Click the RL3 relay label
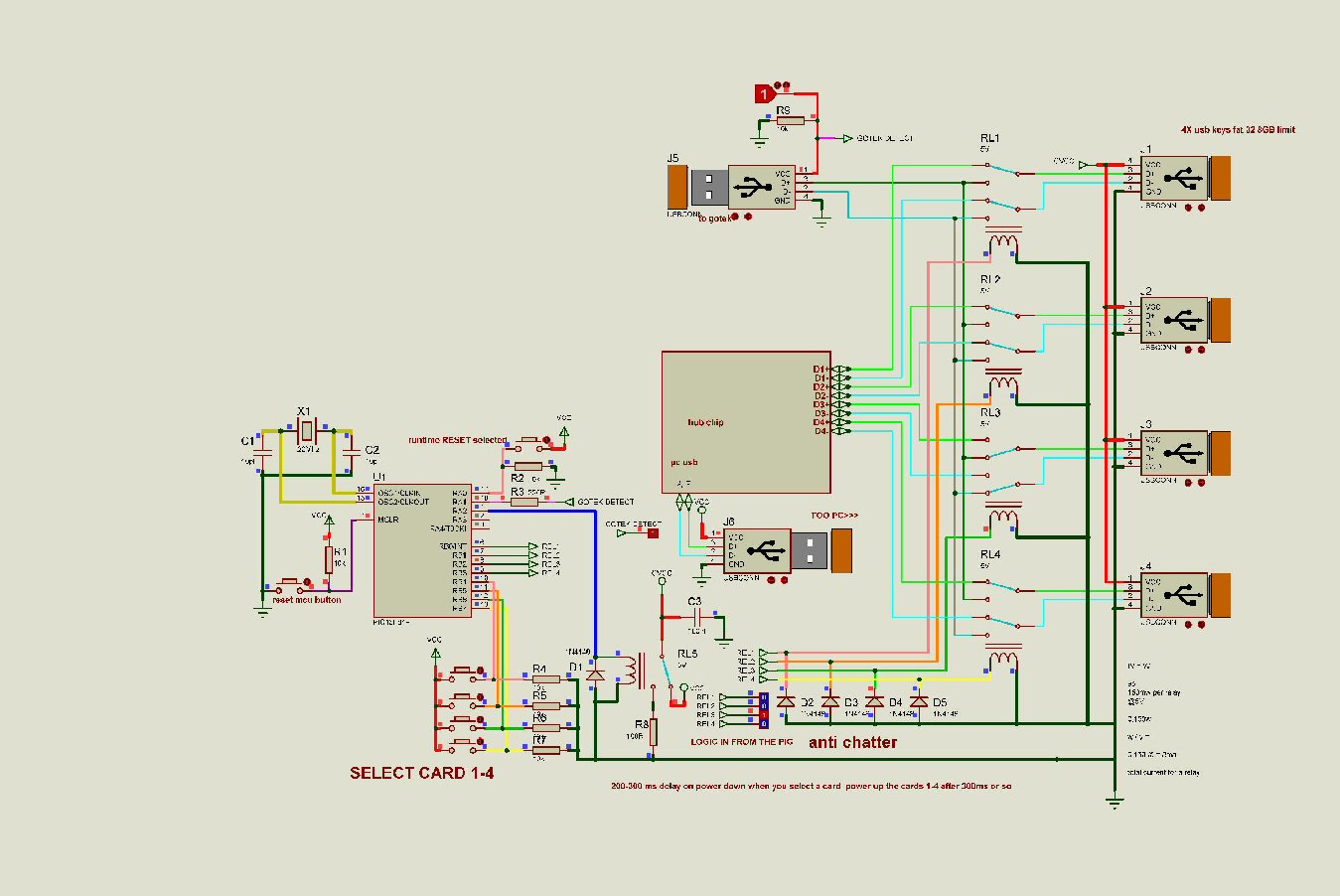Screen dimensions: 1340x896 point(990,412)
